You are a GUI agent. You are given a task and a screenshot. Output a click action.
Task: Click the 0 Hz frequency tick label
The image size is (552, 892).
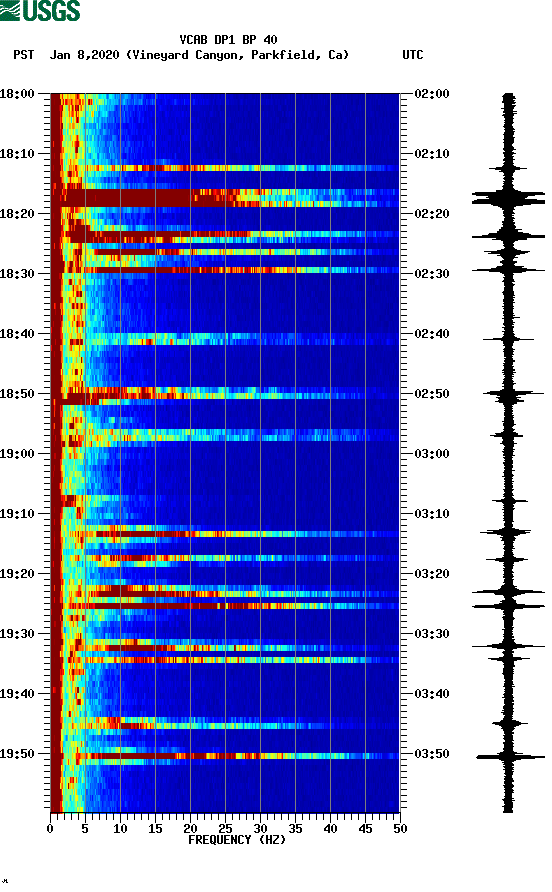tap(50, 829)
